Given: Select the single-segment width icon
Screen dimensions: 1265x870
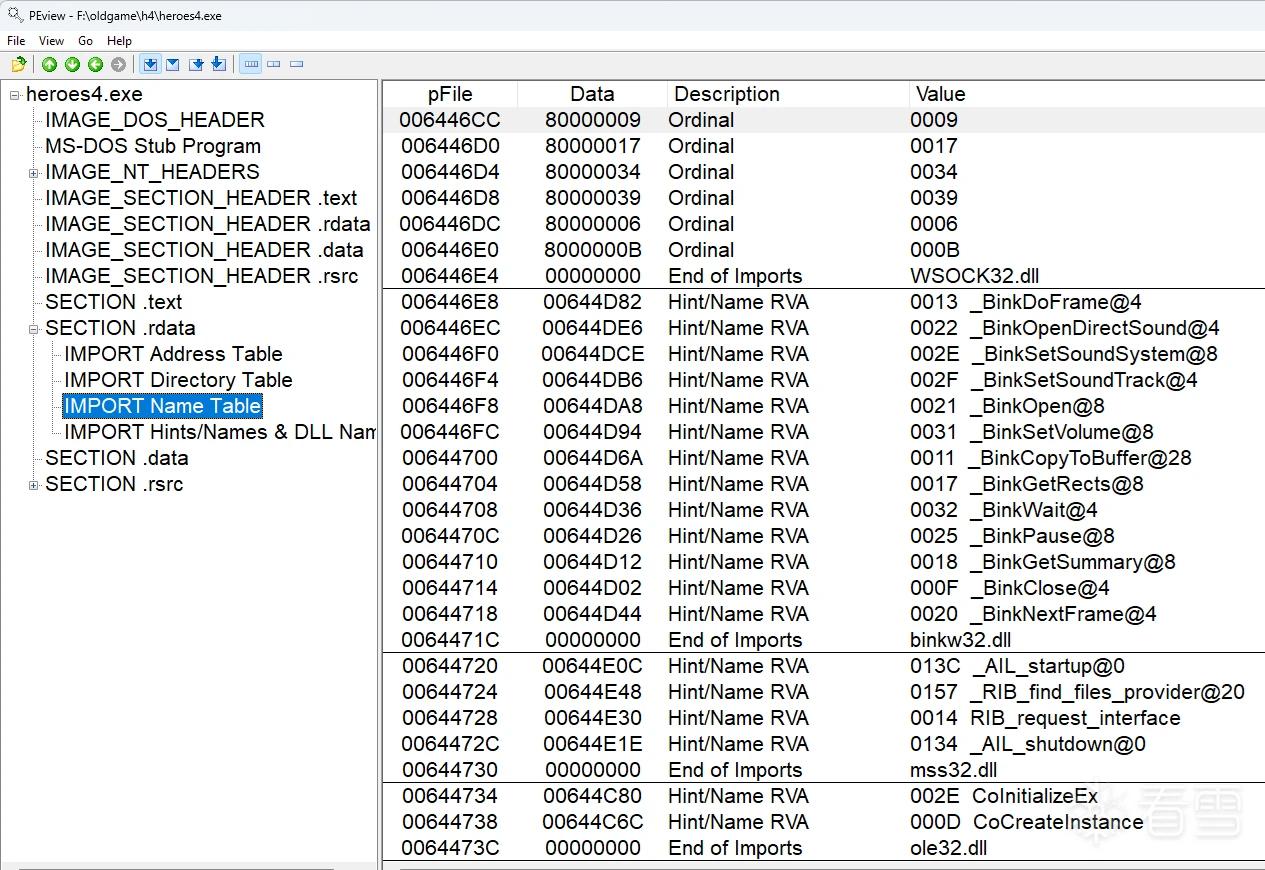Looking at the screenshot, I should (297, 65).
